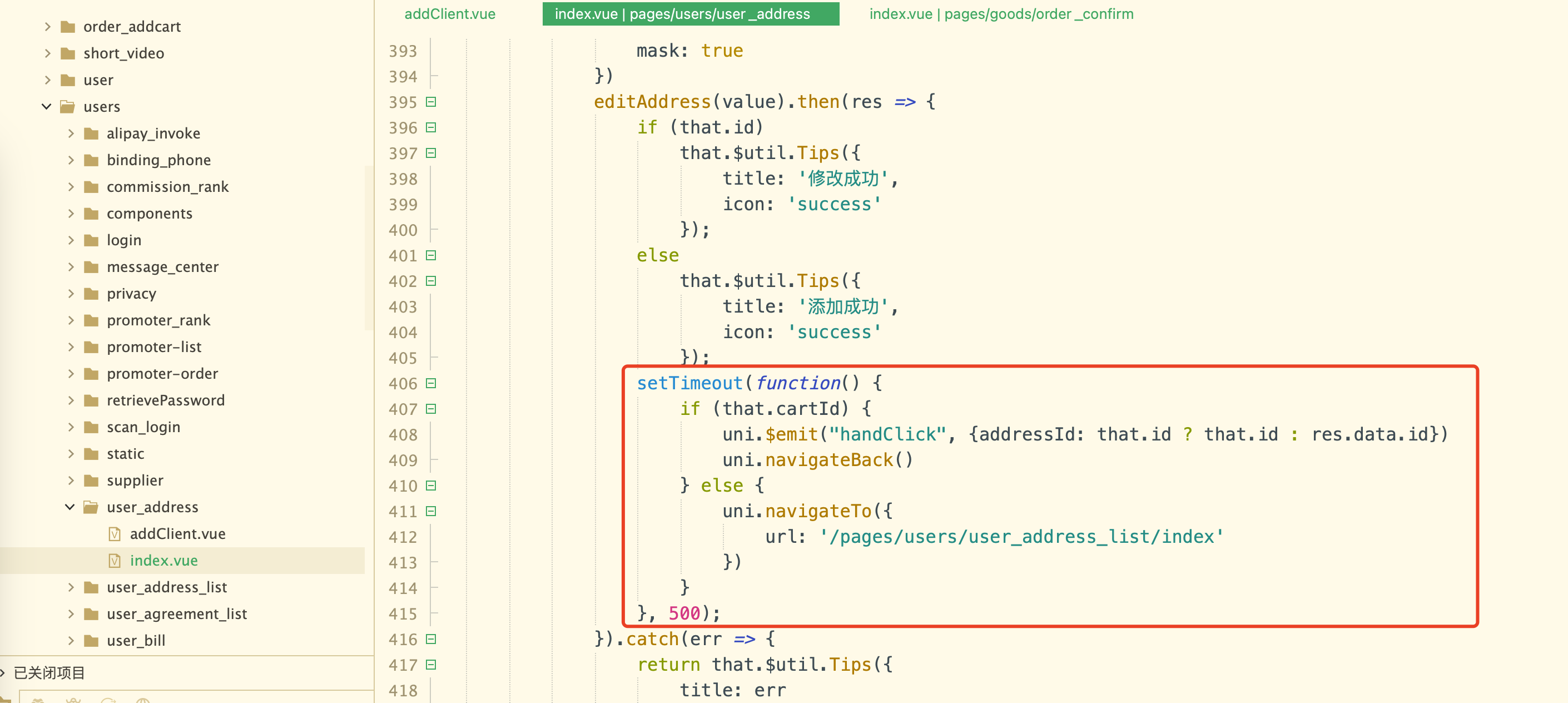Fold code block at line 396
The width and height of the screenshot is (1568, 703).
[431, 127]
